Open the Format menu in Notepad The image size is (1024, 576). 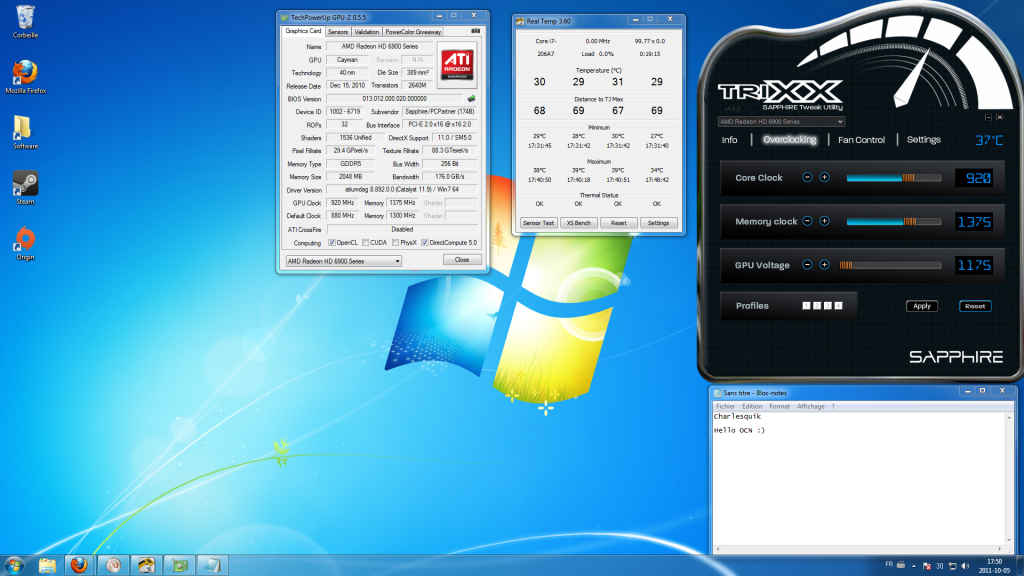(779, 406)
